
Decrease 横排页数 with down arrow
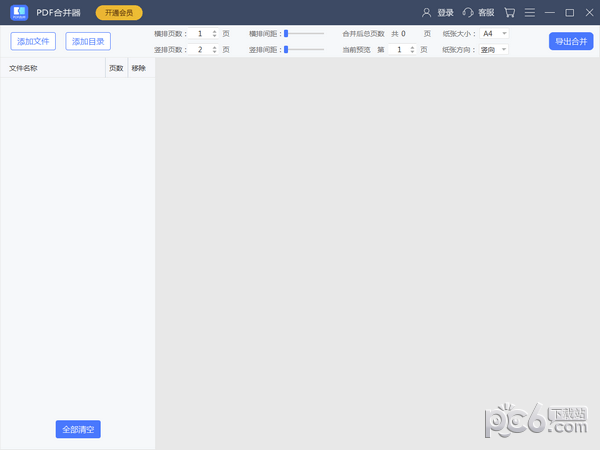215,36
